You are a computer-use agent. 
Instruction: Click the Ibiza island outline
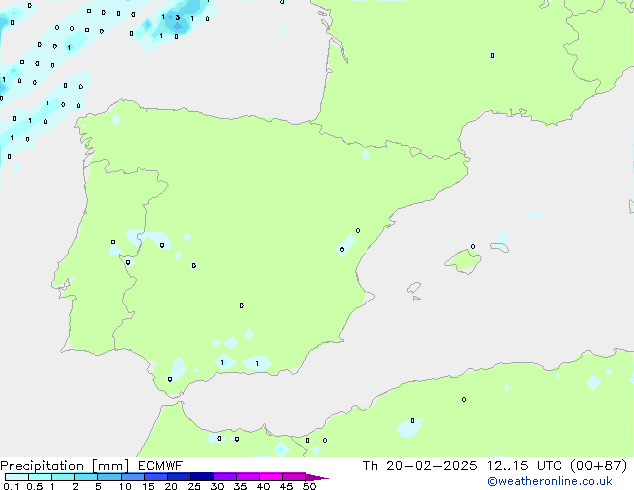pos(414,288)
